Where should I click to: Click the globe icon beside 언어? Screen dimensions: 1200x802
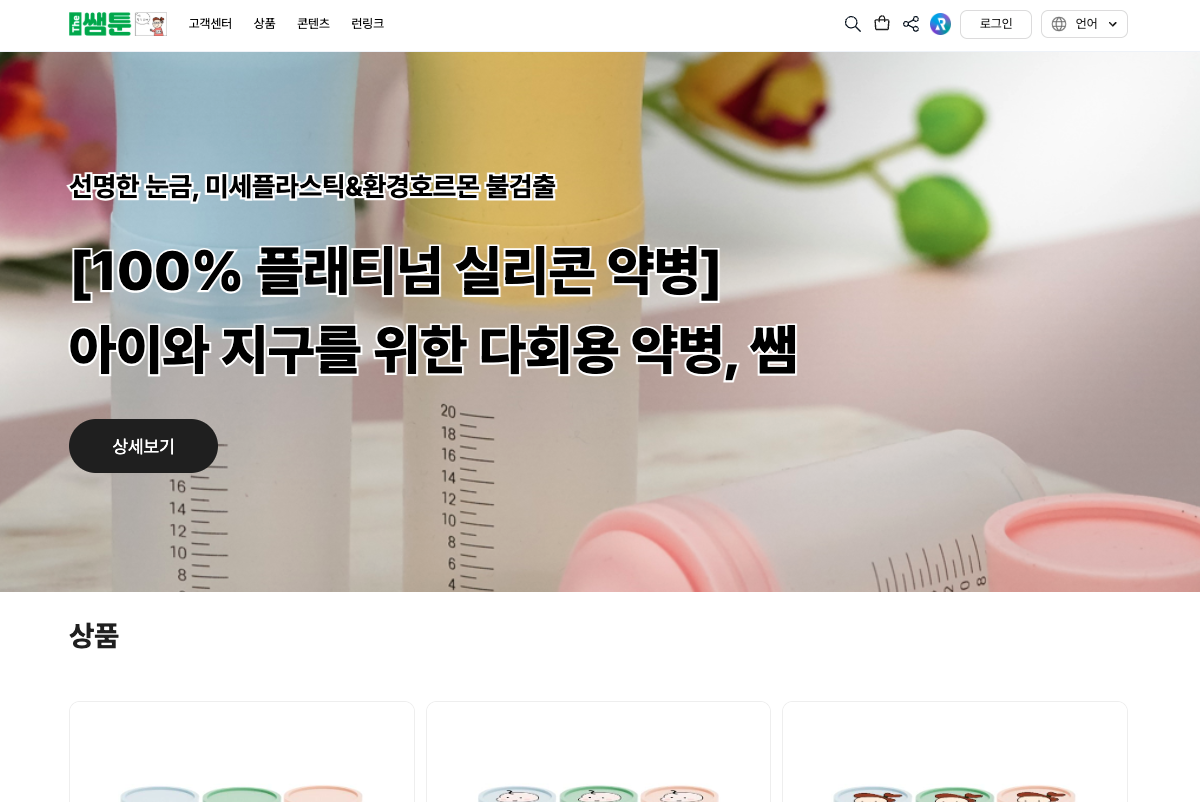click(1059, 24)
